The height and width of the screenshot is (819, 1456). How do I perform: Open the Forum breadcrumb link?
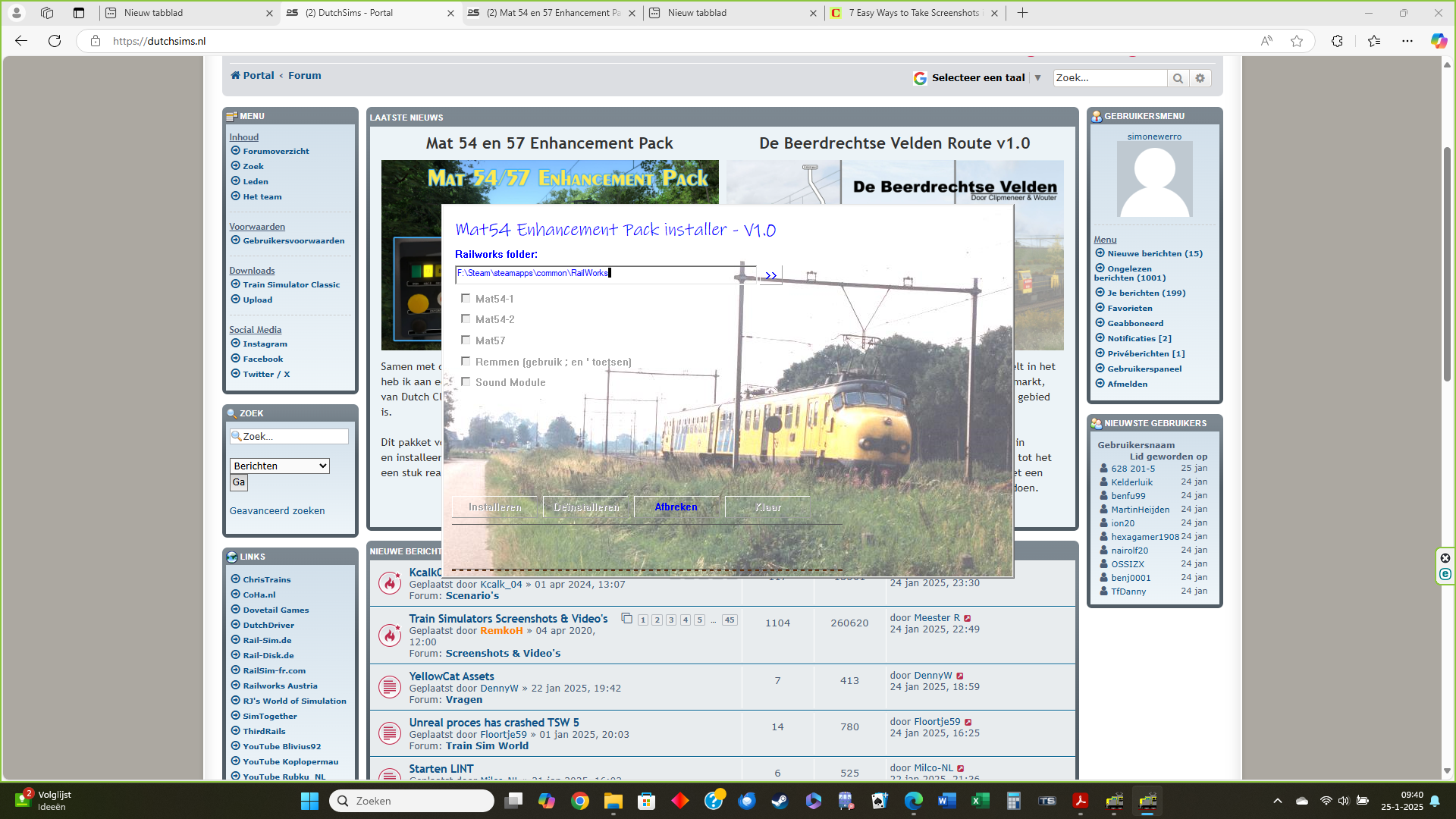tap(305, 75)
